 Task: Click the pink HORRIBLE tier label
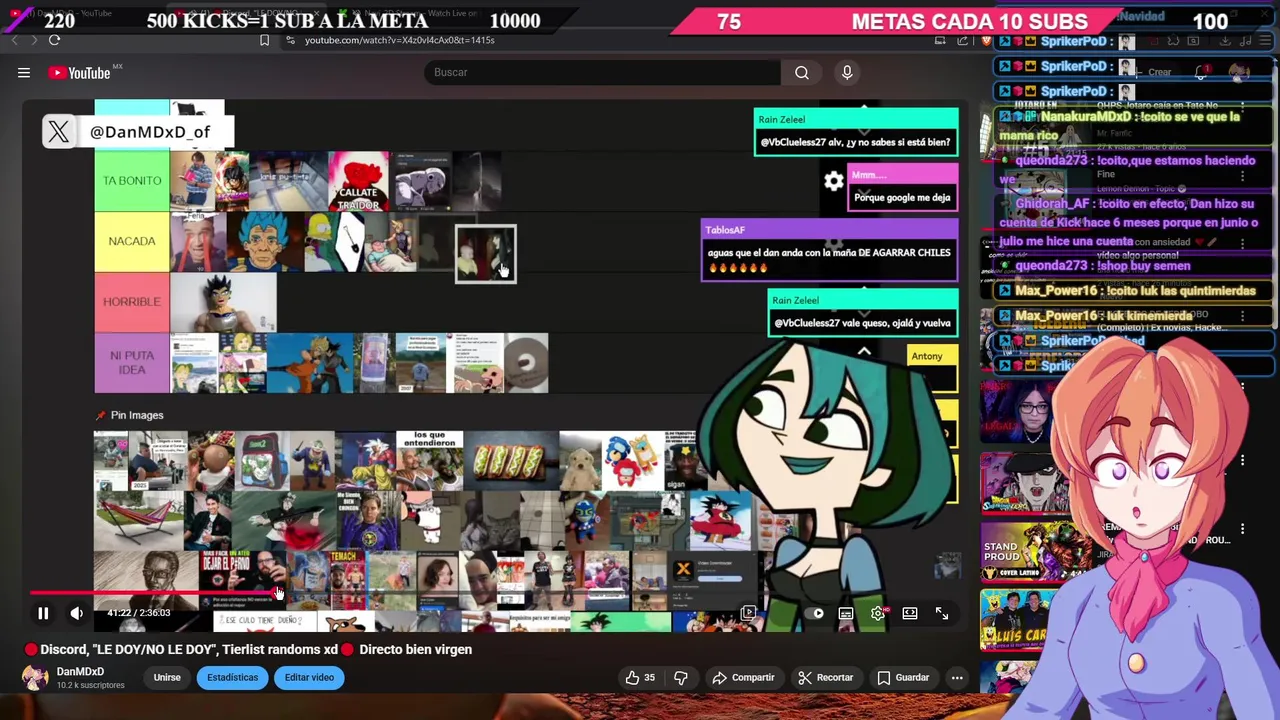click(132, 301)
